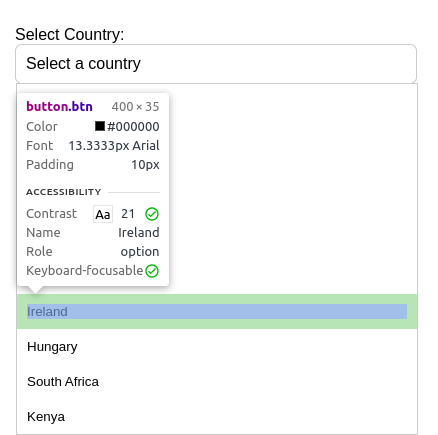Click the #000000 hex color value

(133, 127)
